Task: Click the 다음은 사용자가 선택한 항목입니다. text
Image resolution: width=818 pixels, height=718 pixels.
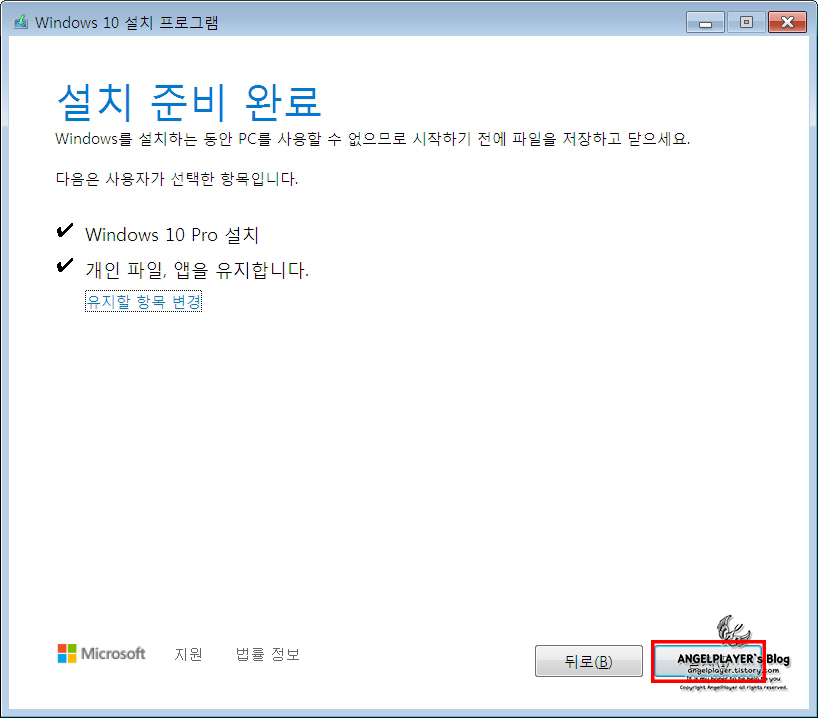Action: [177, 179]
